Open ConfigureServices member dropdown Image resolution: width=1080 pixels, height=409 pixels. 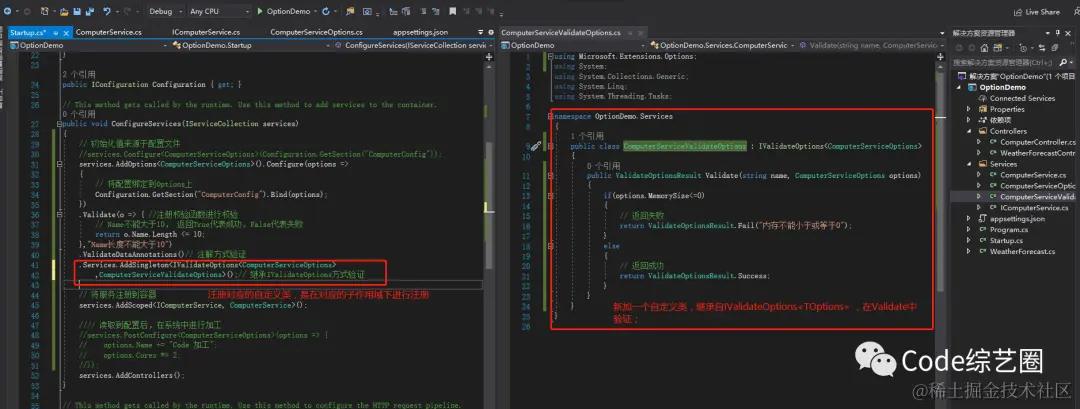413,45
